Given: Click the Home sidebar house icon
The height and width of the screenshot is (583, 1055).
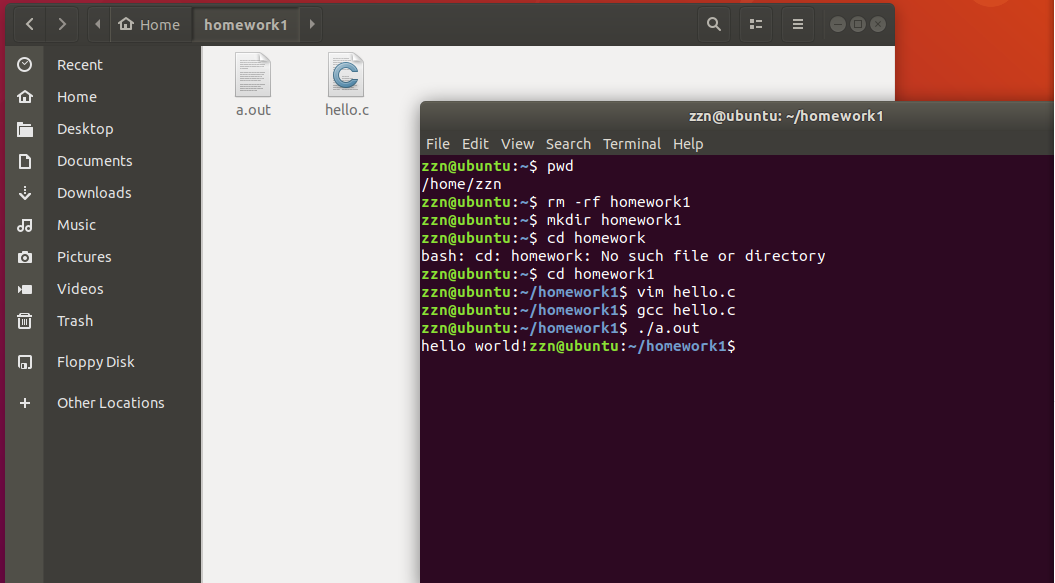Looking at the screenshot, I should (25, 97).
